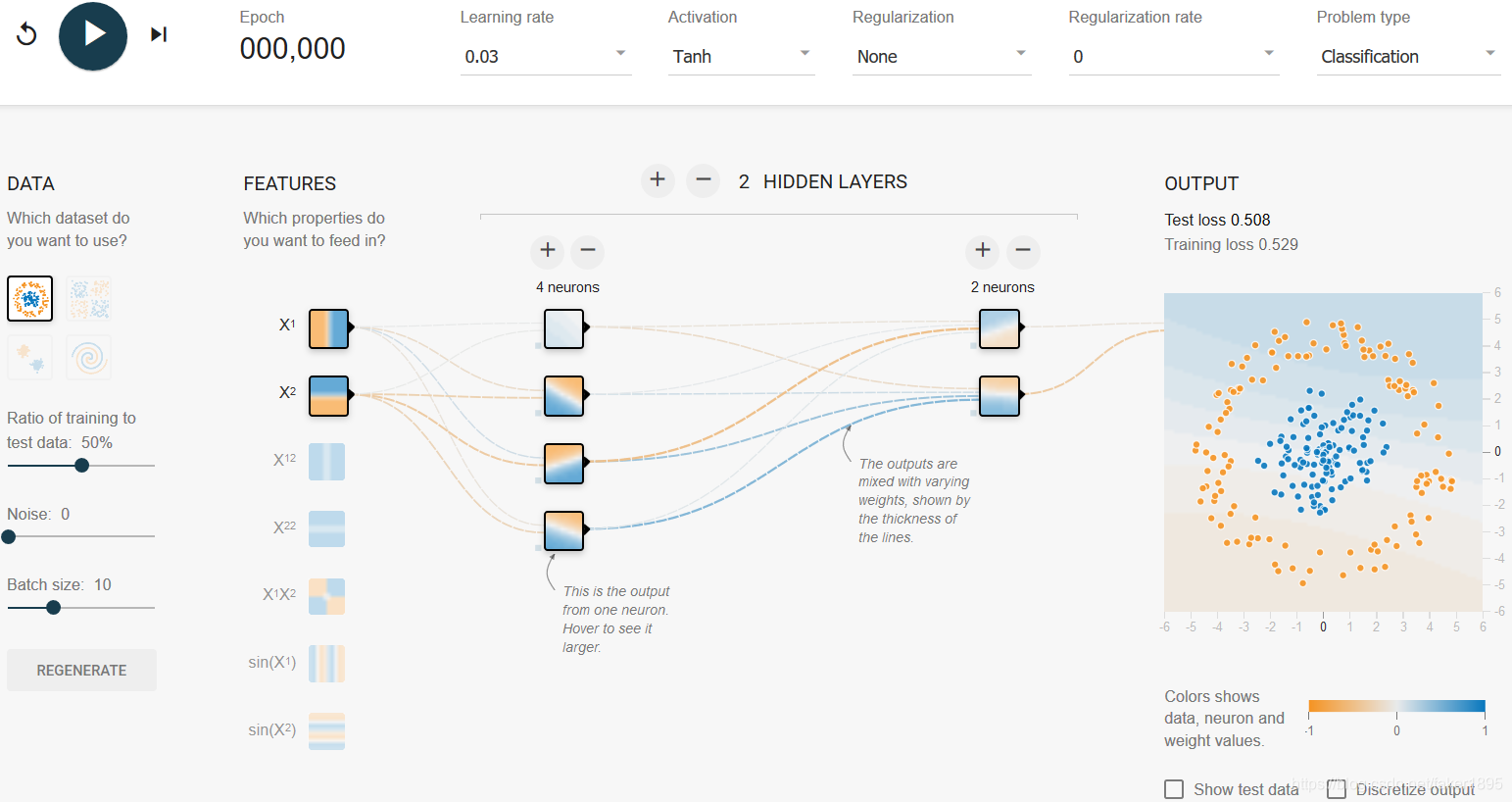Image resolution: width=1512 pixels, height=802 pixels.
Task: Start training with the play button
Action: pos(93,35)
